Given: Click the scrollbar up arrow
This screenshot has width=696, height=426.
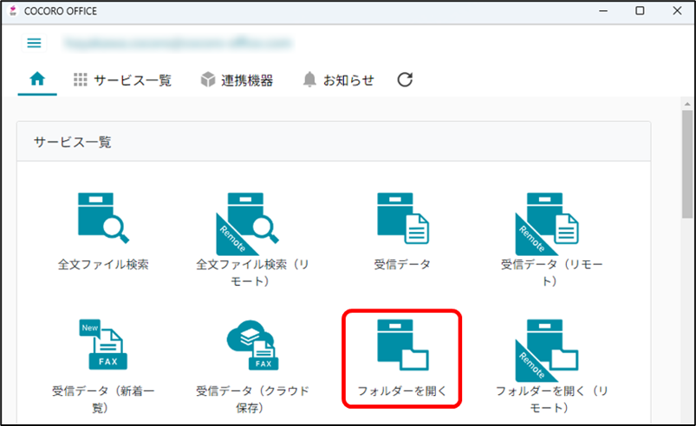Looking at the screenshot, I should tap(687, 104).
